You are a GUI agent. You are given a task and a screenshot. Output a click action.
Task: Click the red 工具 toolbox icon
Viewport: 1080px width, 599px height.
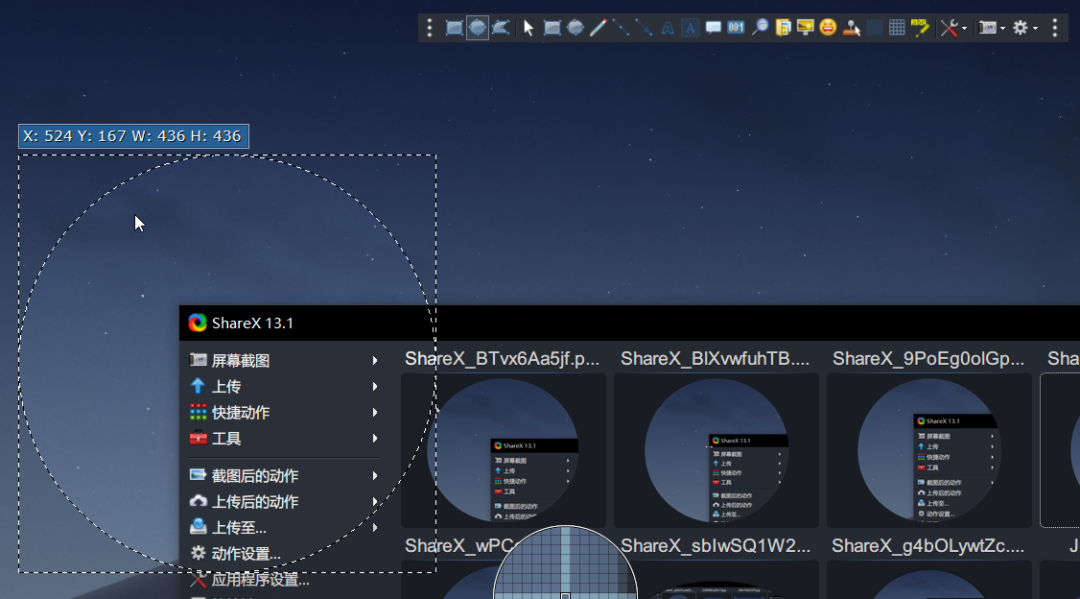click(x=198, y=438)
